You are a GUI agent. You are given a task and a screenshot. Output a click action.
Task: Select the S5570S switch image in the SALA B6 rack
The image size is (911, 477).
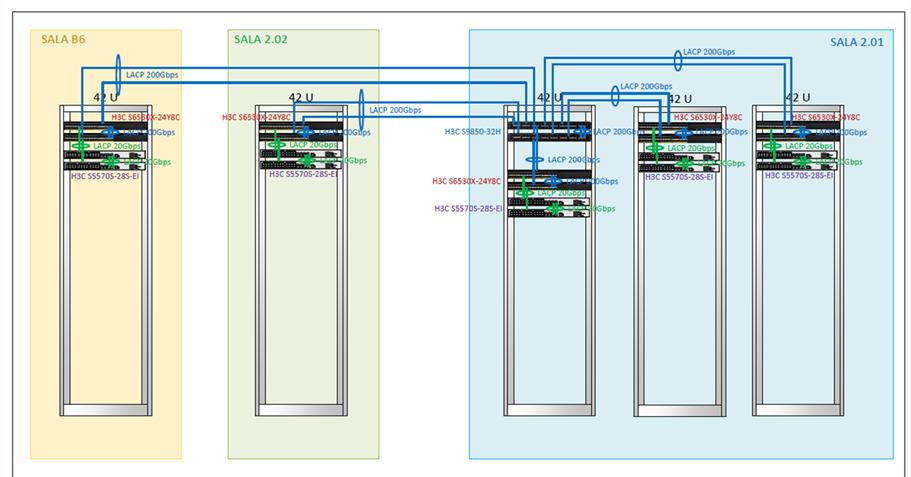click(104, 160)
